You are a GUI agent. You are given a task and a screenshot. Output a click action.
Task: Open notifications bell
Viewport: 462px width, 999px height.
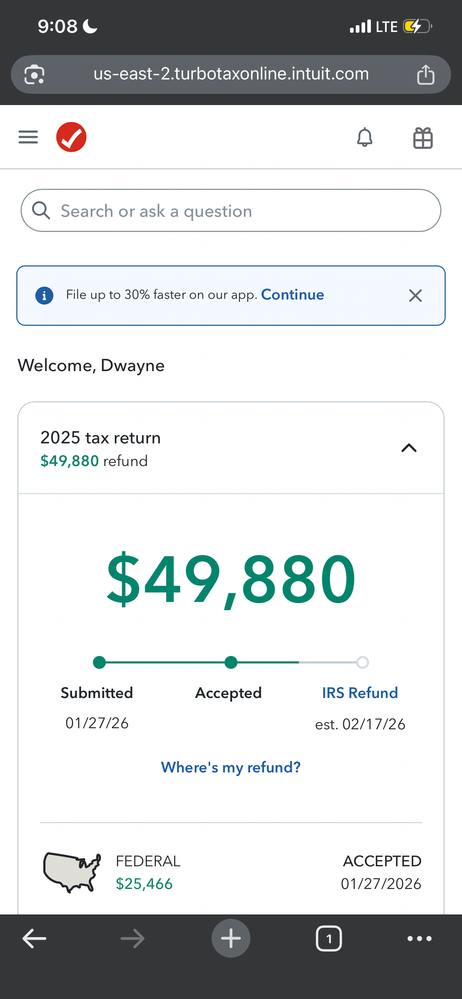point(365,138)
